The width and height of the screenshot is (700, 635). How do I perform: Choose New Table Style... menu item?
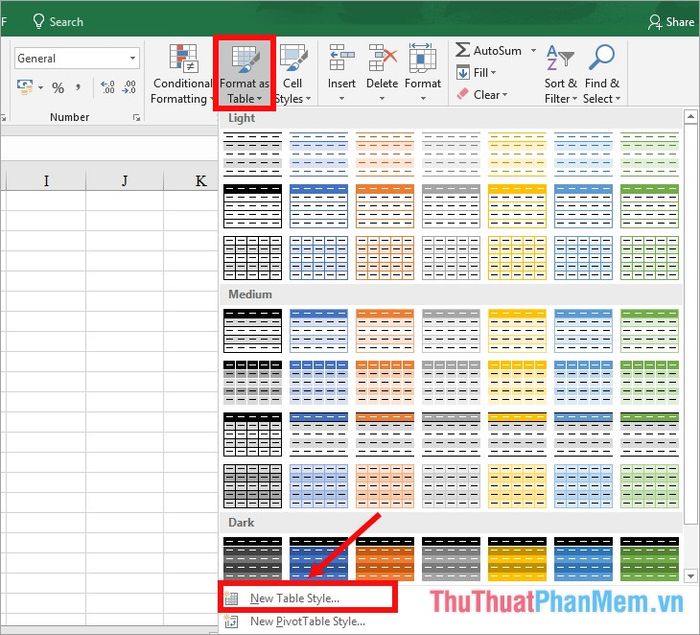pyautogui.click(x=307, y=598)
